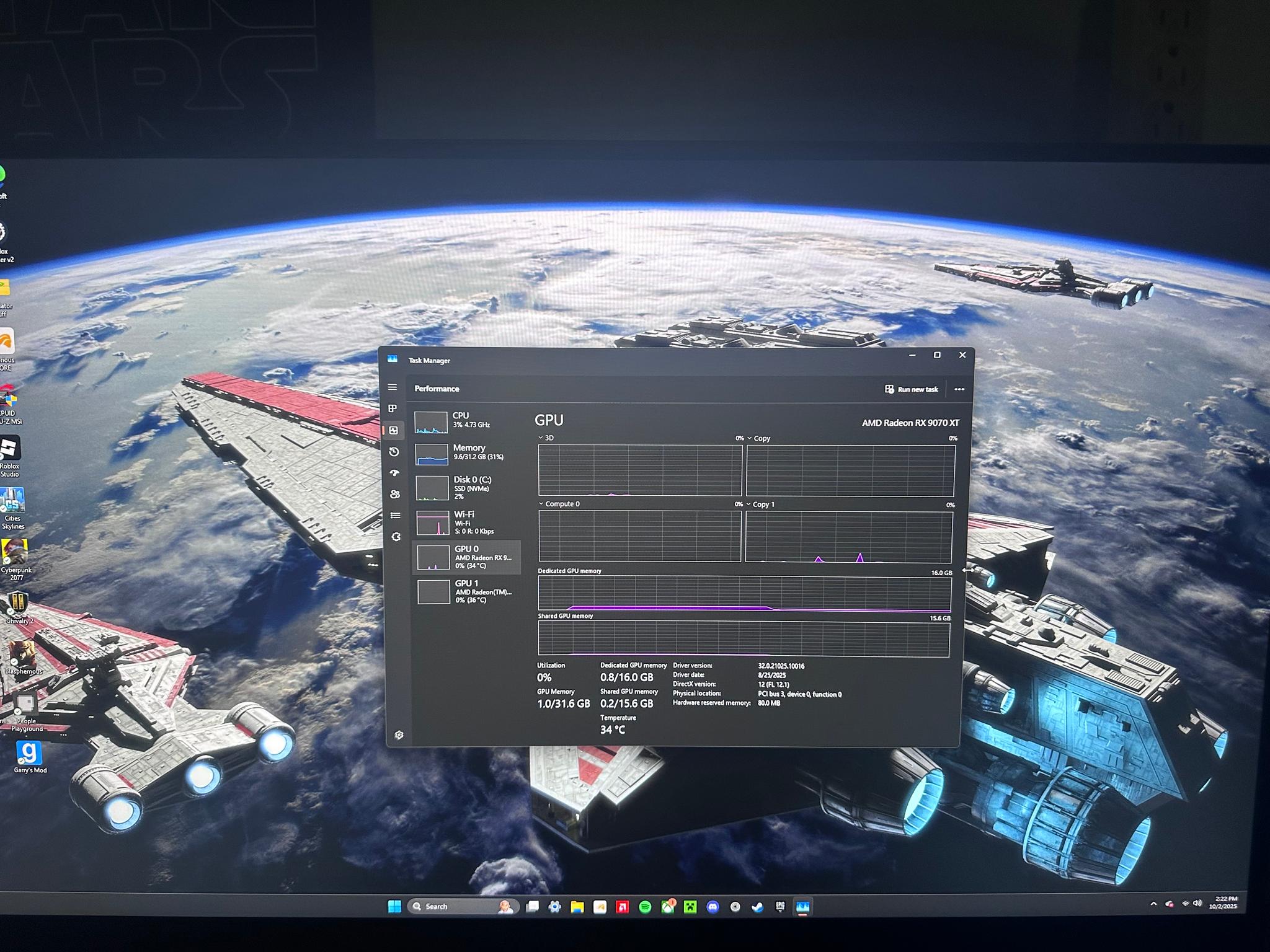Open the Users sidebar icon

click(x=395, y=494)
